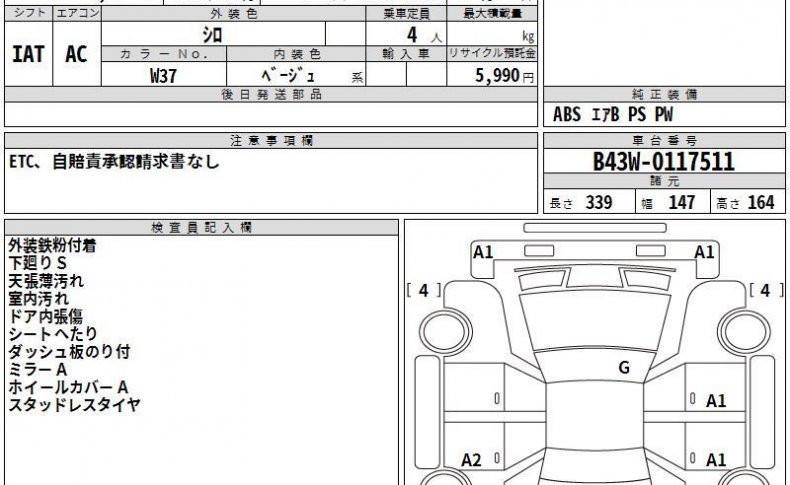This screenshot has height=485, width=790.
Task: Click the 注意事項欄 header
Action: 271,141
